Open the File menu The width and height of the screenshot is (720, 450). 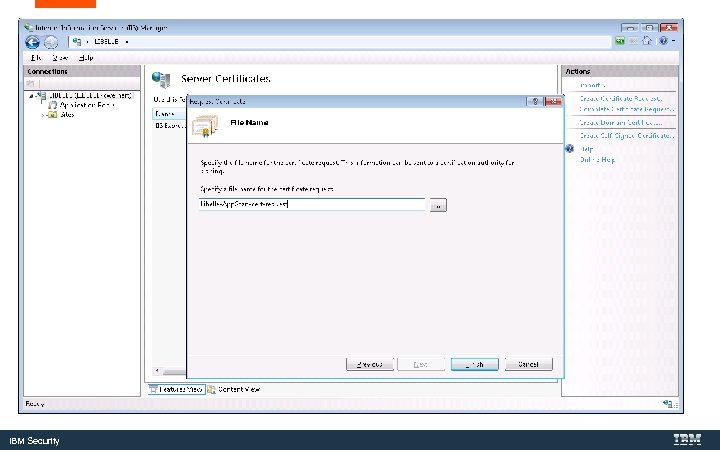36,58
